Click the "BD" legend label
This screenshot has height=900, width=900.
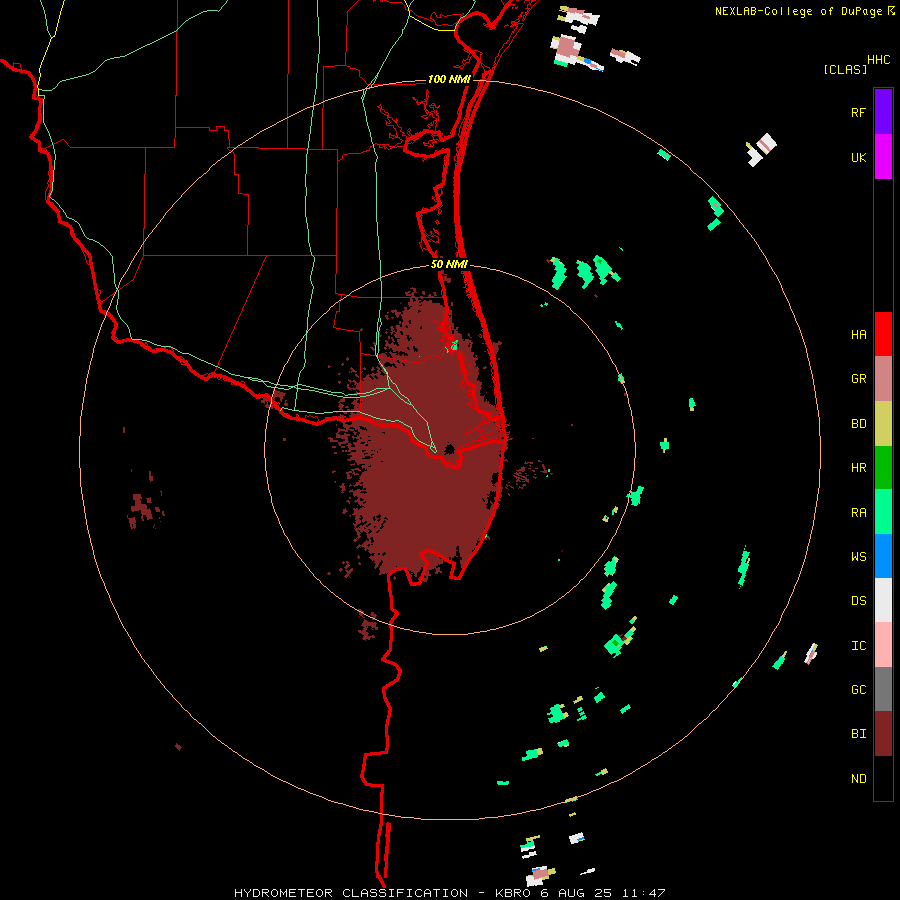click(x=858, y=424)
